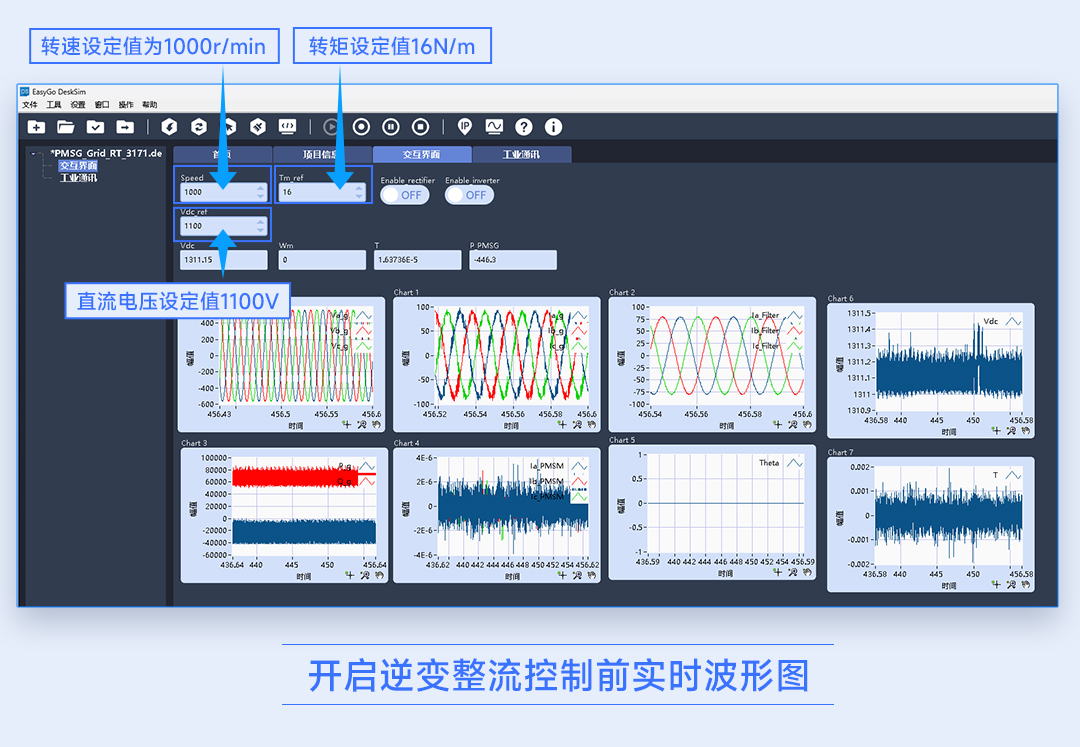The height and width of the screenshot is (747, 1080).
Task: Open a project with the open-folder icon
Action: pos(65,127)
